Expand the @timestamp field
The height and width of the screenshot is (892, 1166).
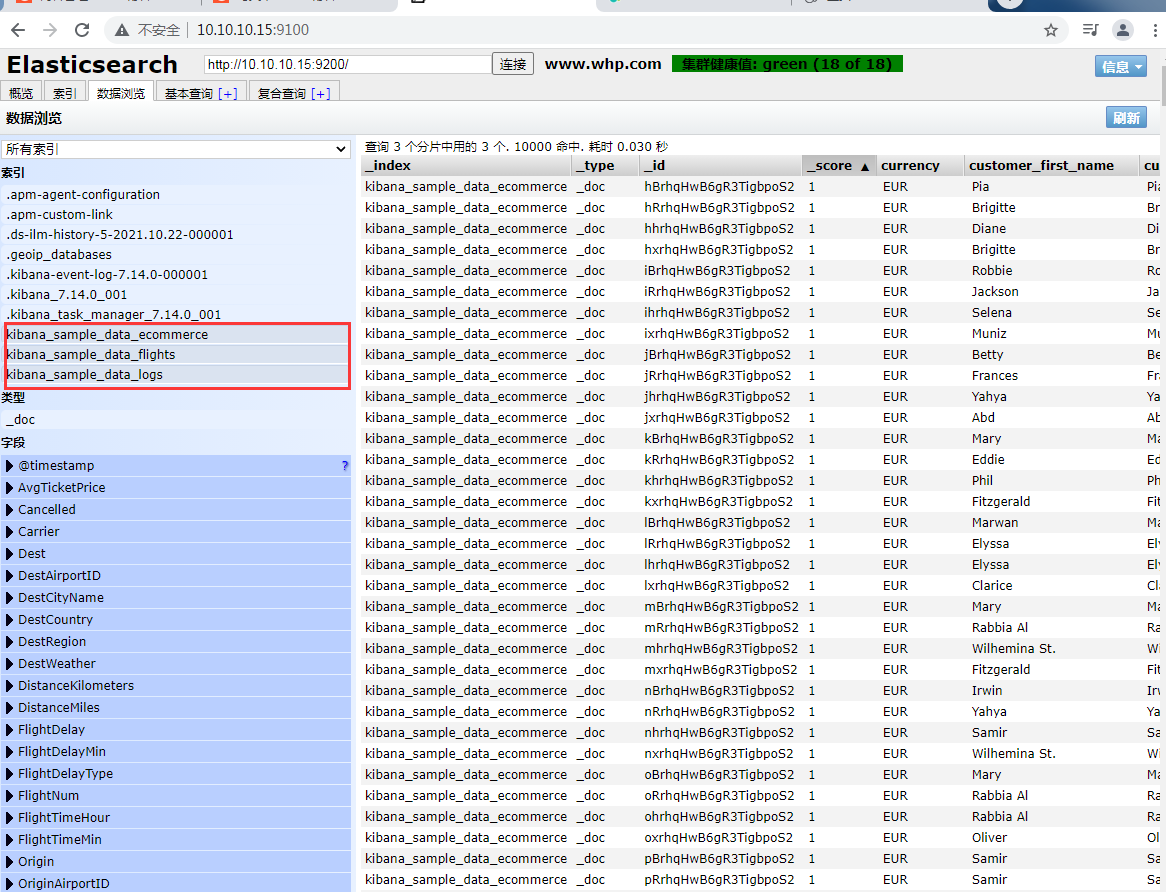pos(10,466)
